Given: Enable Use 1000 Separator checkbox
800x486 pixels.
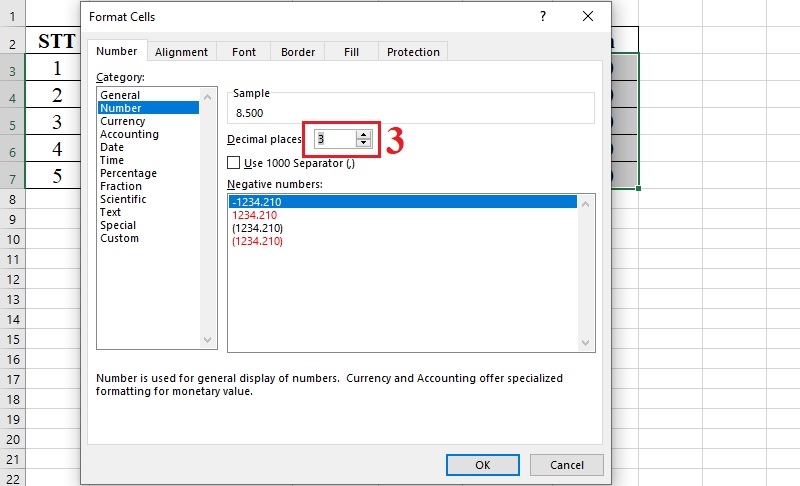Looking at the screenshot, I should pyautogui.click(x=234, y=163).
